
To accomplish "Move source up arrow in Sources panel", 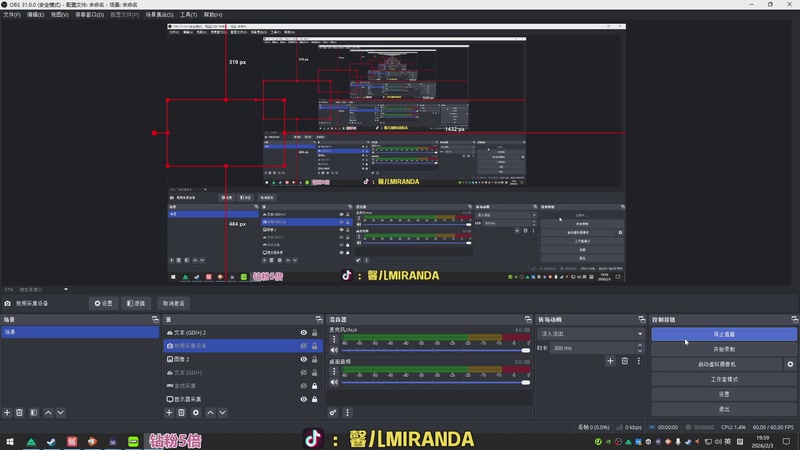I will [x=210, y=412].
